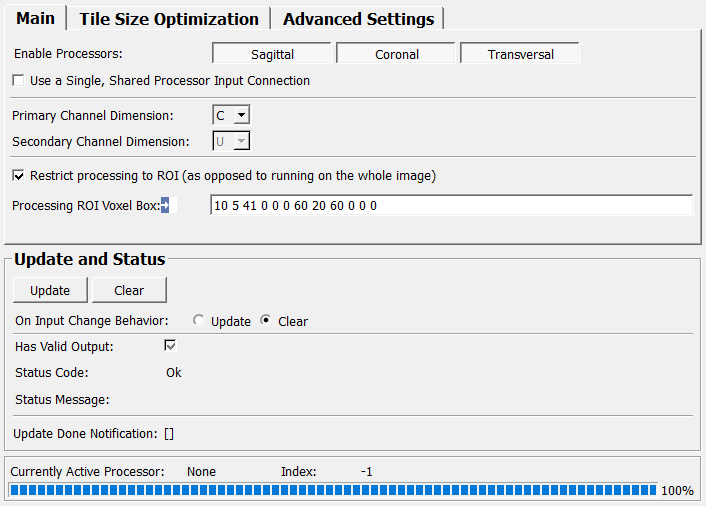Enable the Coronal processor

(x=396, y=54)
